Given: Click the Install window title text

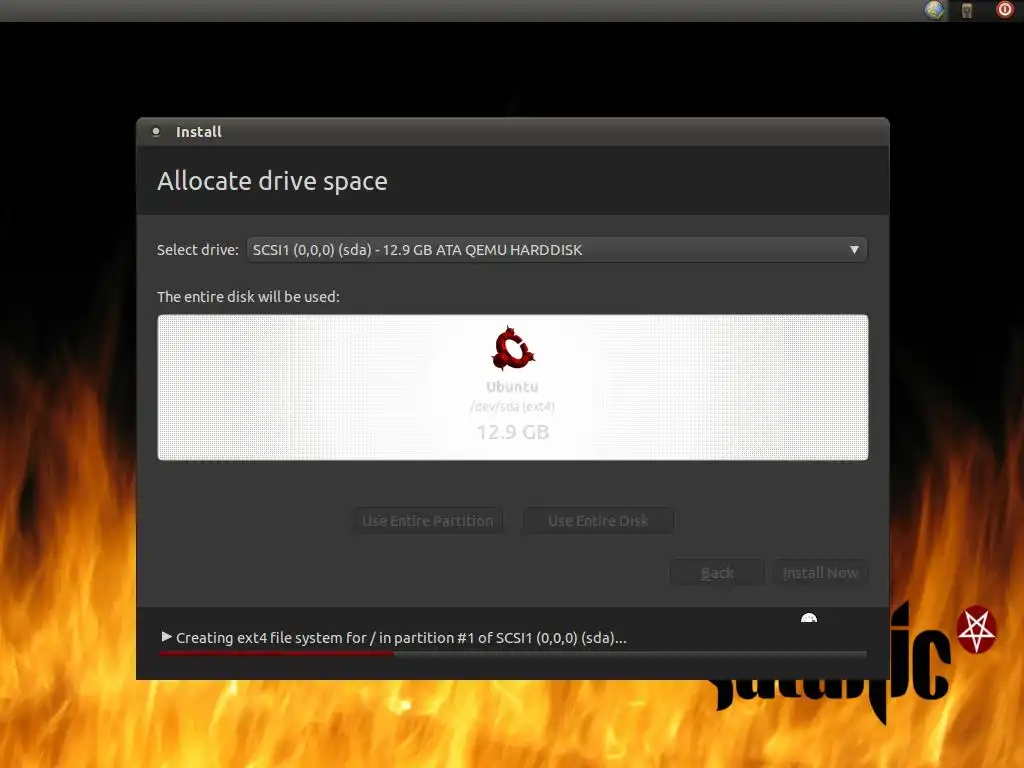Looking at the screenshot, I should (199, 131).
